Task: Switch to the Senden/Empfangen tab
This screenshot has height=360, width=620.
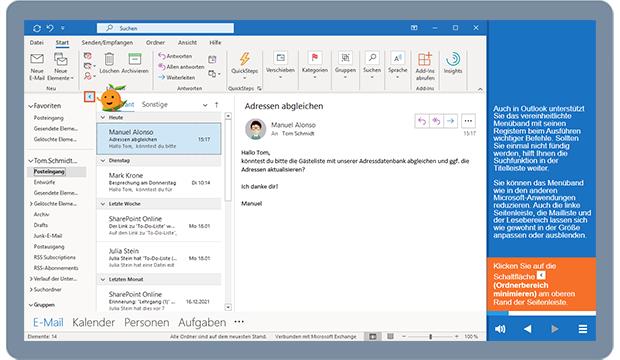Action: pos(107,42)
